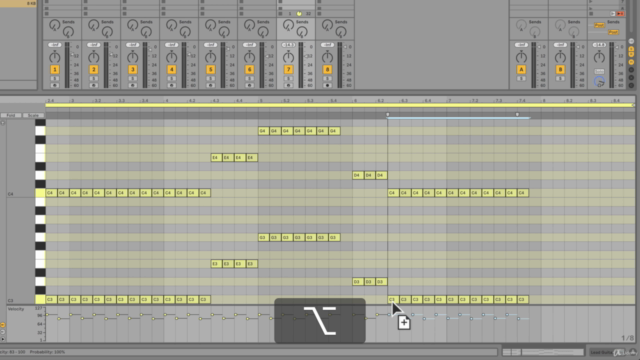Click track 3 pan knob
The image size is (640, 360).
[x=133, y=57]
